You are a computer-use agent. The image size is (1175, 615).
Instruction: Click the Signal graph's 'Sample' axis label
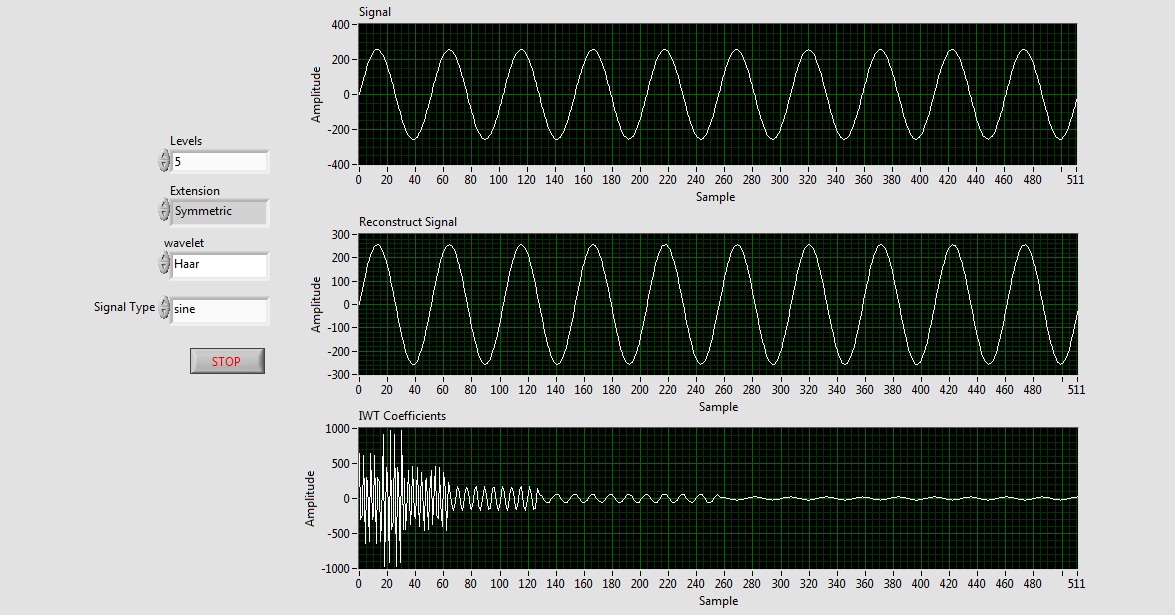(x=716, y=197)
